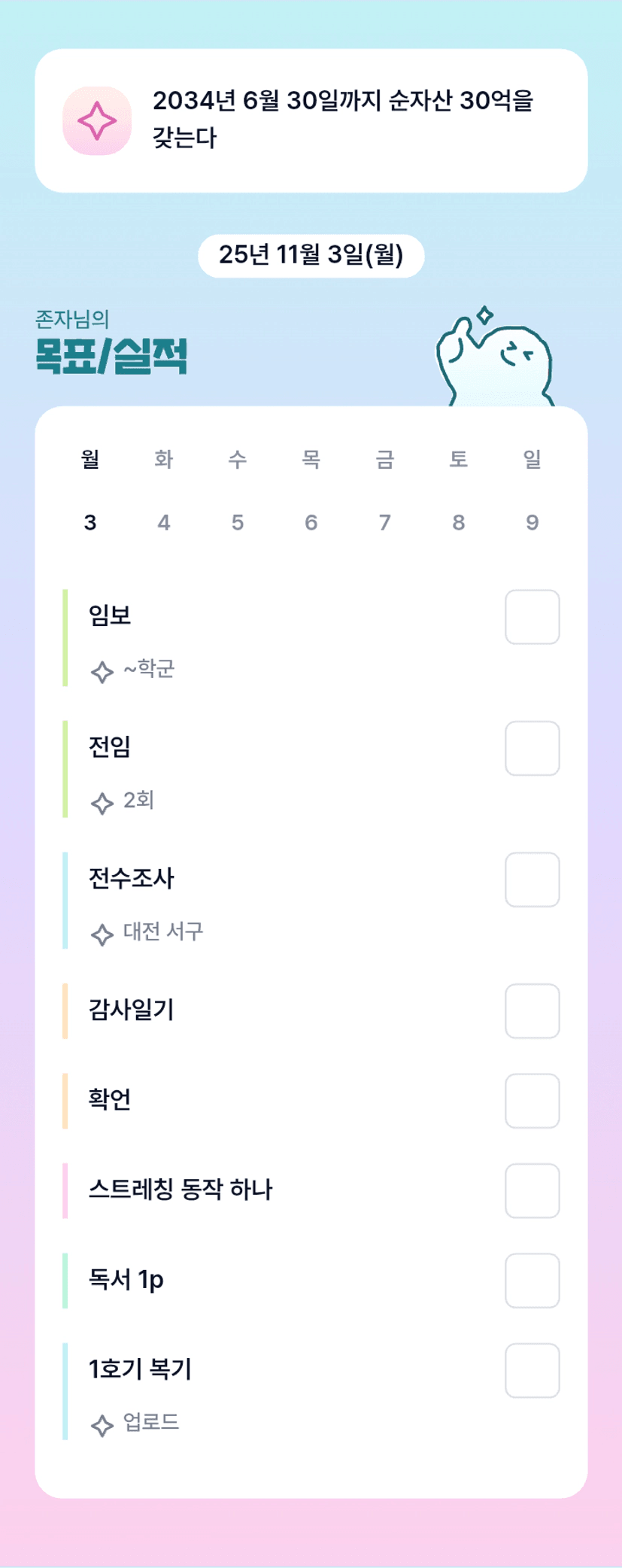Viewport: 622px width, 1568px height.
Task: Mark 감사일기 as complete
Action: click(x=532, y=1011)
